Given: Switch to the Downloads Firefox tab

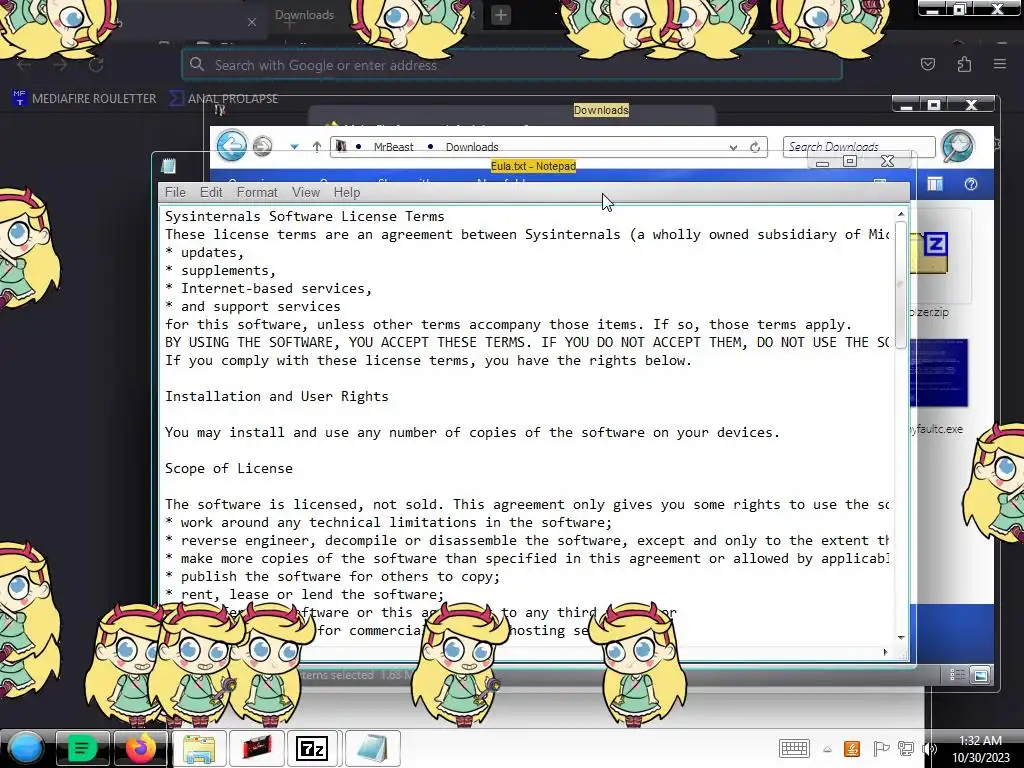Looking at the screenshot, I should (x=304, y=15).
